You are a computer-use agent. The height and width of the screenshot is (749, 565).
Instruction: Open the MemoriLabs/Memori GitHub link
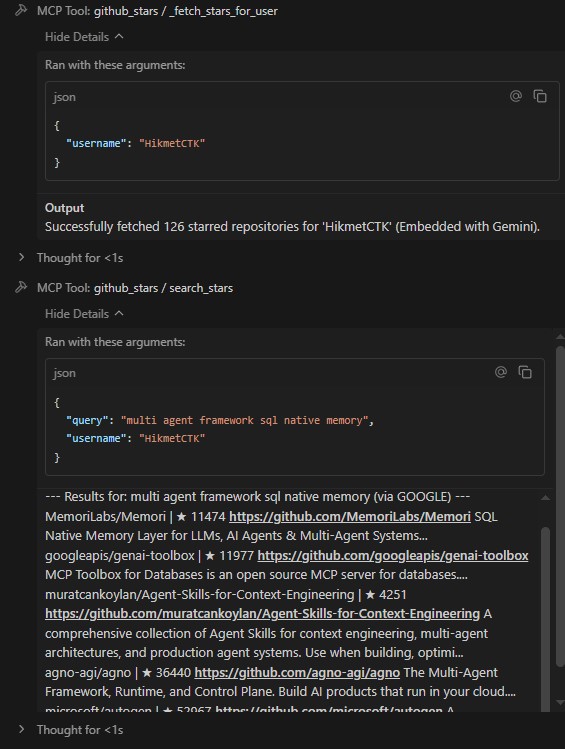[350, 516]
